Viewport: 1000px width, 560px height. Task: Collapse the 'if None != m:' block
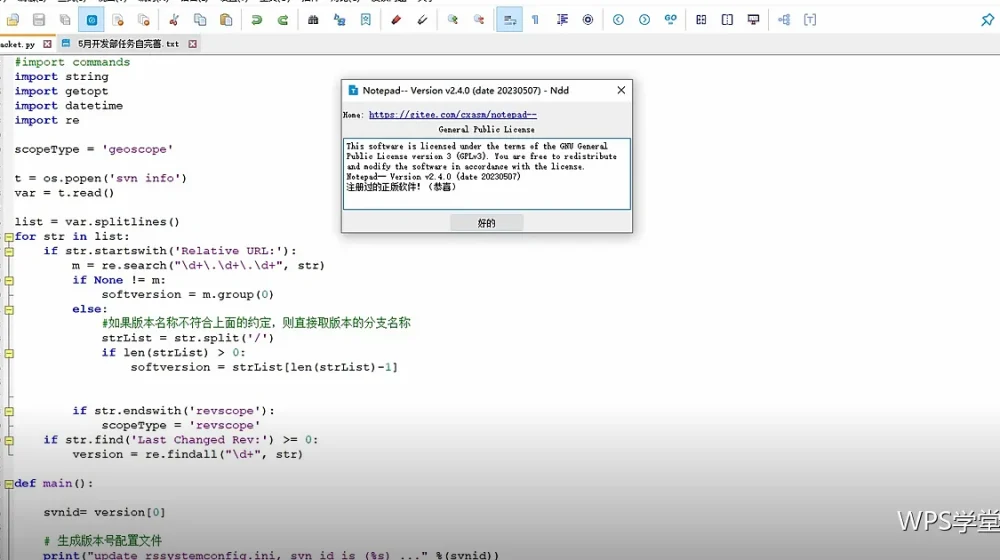9,281
